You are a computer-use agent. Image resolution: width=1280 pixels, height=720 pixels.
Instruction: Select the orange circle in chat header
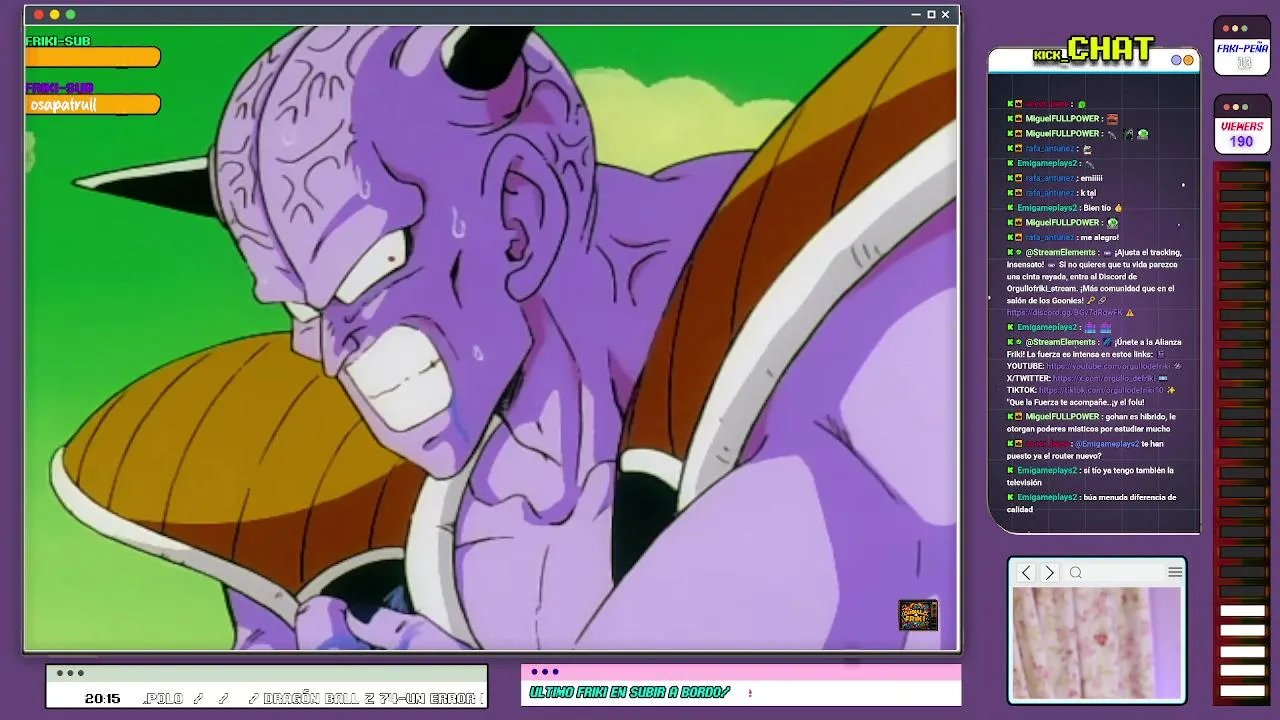point(1188,60)
